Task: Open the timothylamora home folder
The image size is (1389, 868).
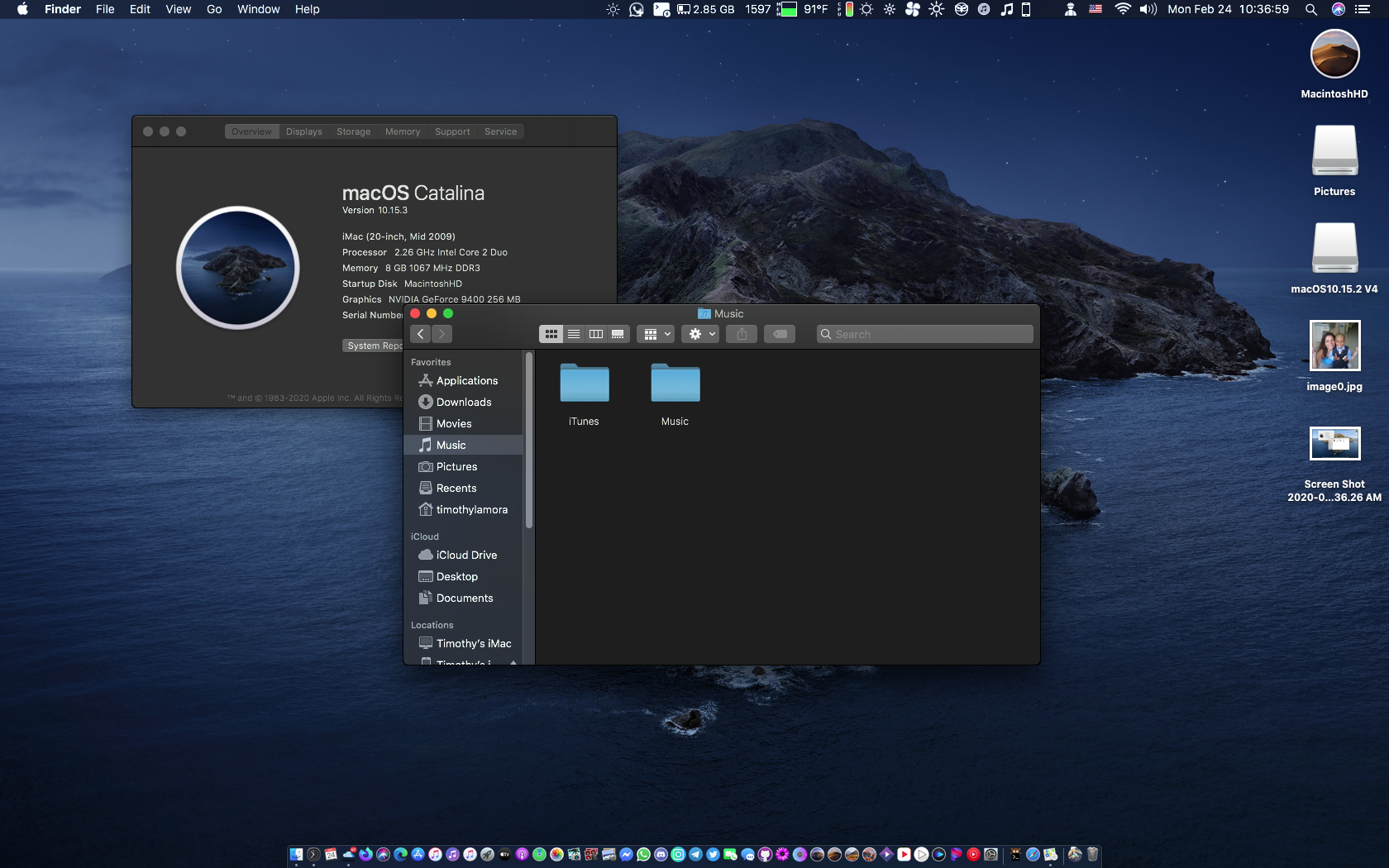Action: [x=463, y=509]
